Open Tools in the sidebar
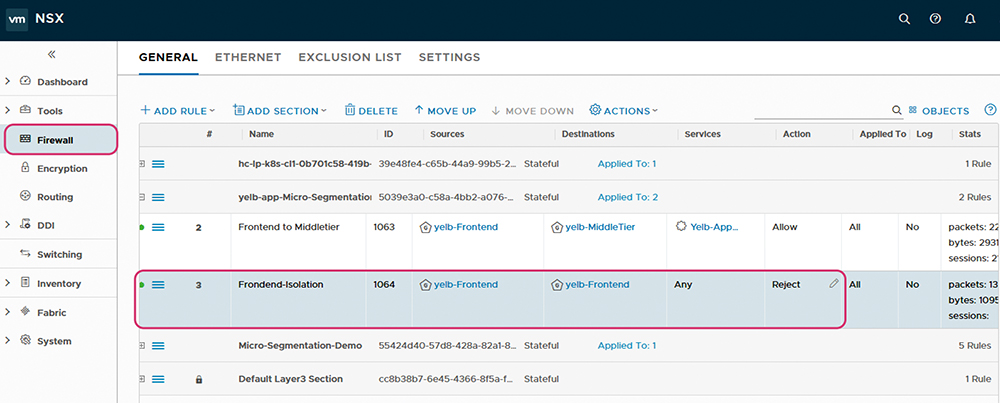 (x=50, y=111)
